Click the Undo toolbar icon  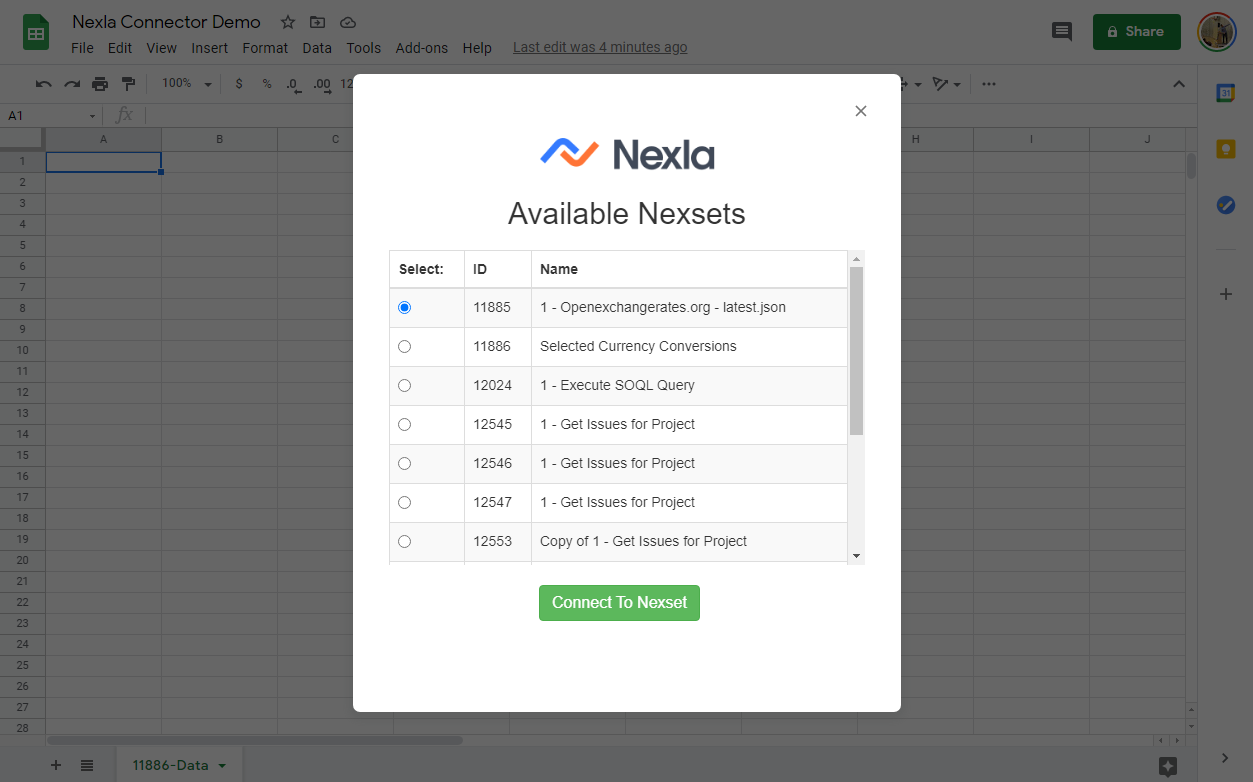(x=44, y=84)
